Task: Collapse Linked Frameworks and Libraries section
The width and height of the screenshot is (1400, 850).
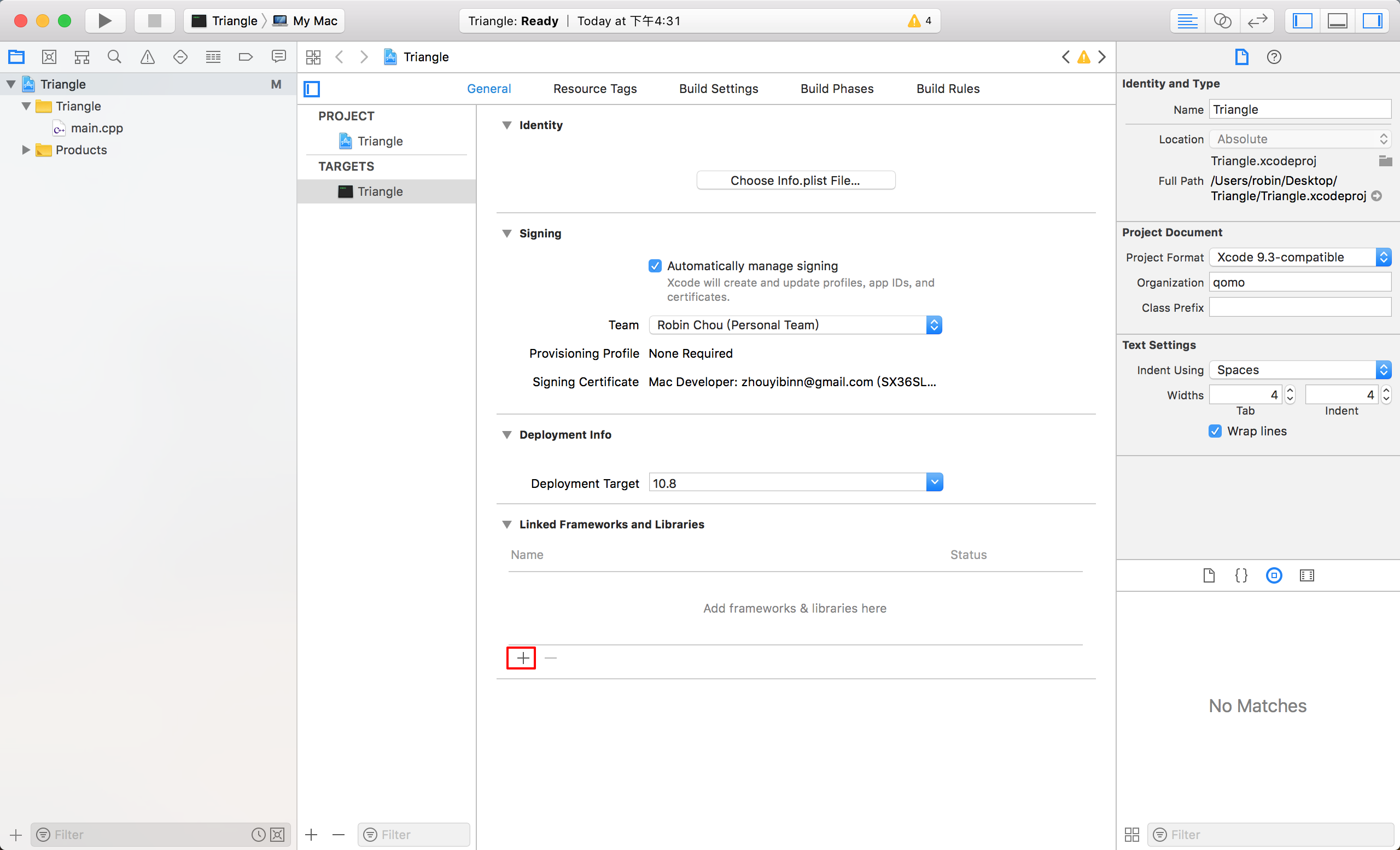Action: pyautogui.click(x=507, y=525)
